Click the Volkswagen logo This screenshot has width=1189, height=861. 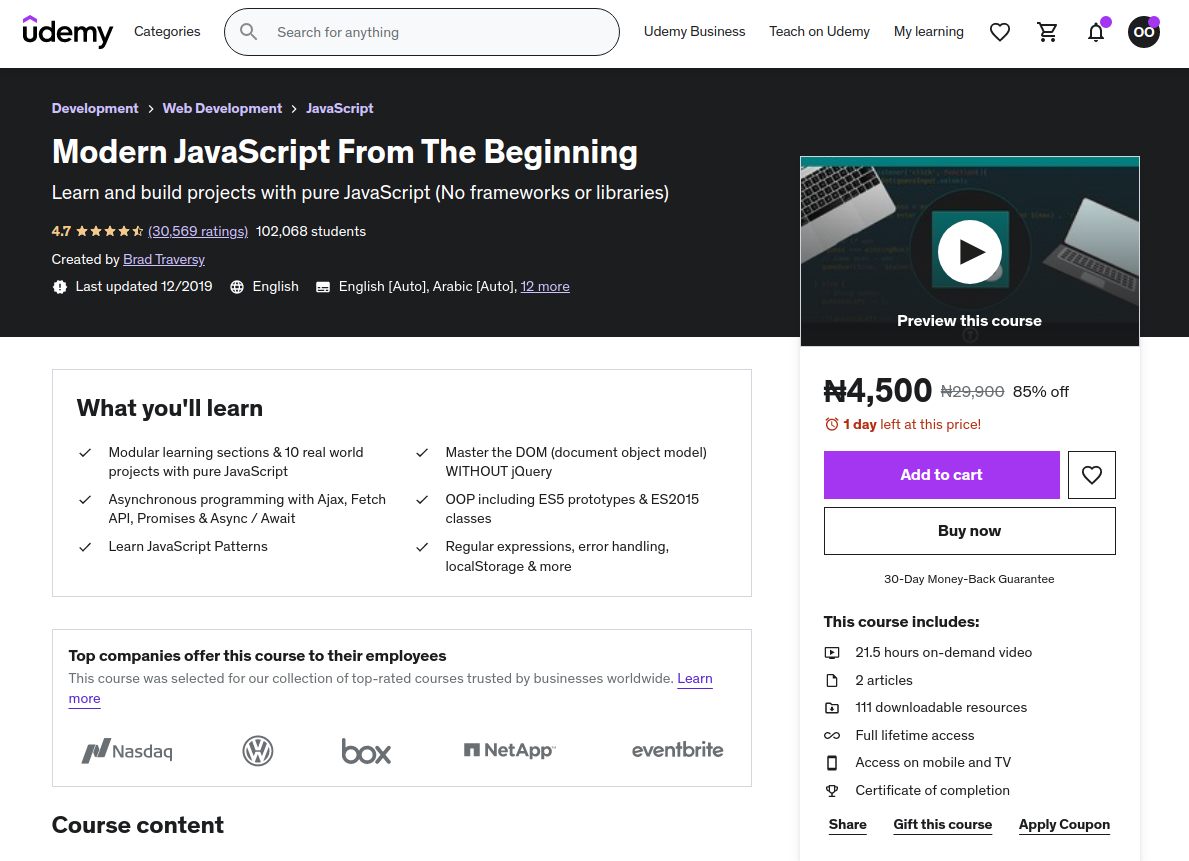click(258, 751)
